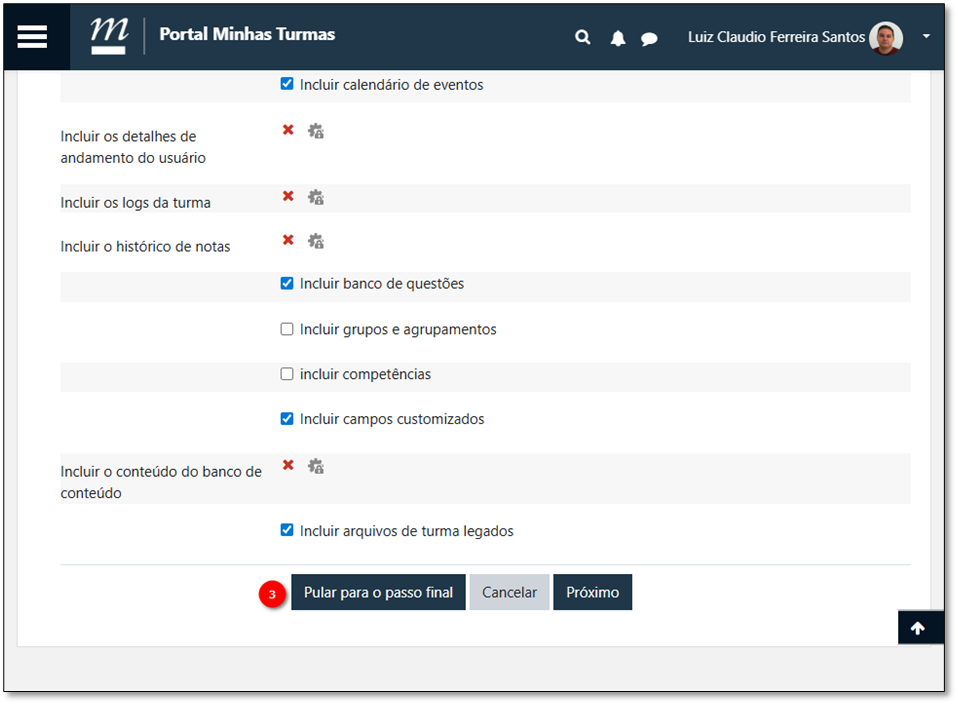Enable Incluir grupos e agrupamentos
The width and height of the screenshot is (958, 704).
tap(287, 329)
